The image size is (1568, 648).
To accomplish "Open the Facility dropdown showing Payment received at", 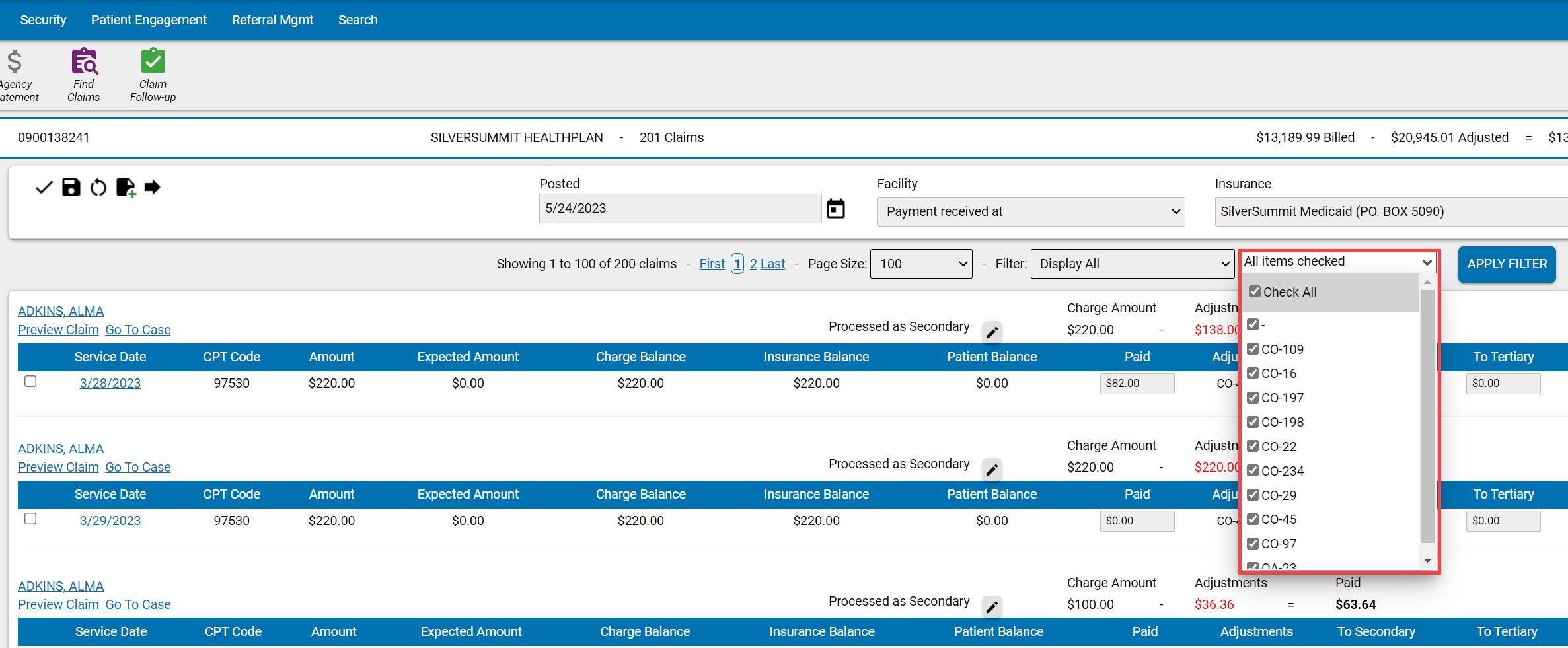I will tap(1030, 211).
